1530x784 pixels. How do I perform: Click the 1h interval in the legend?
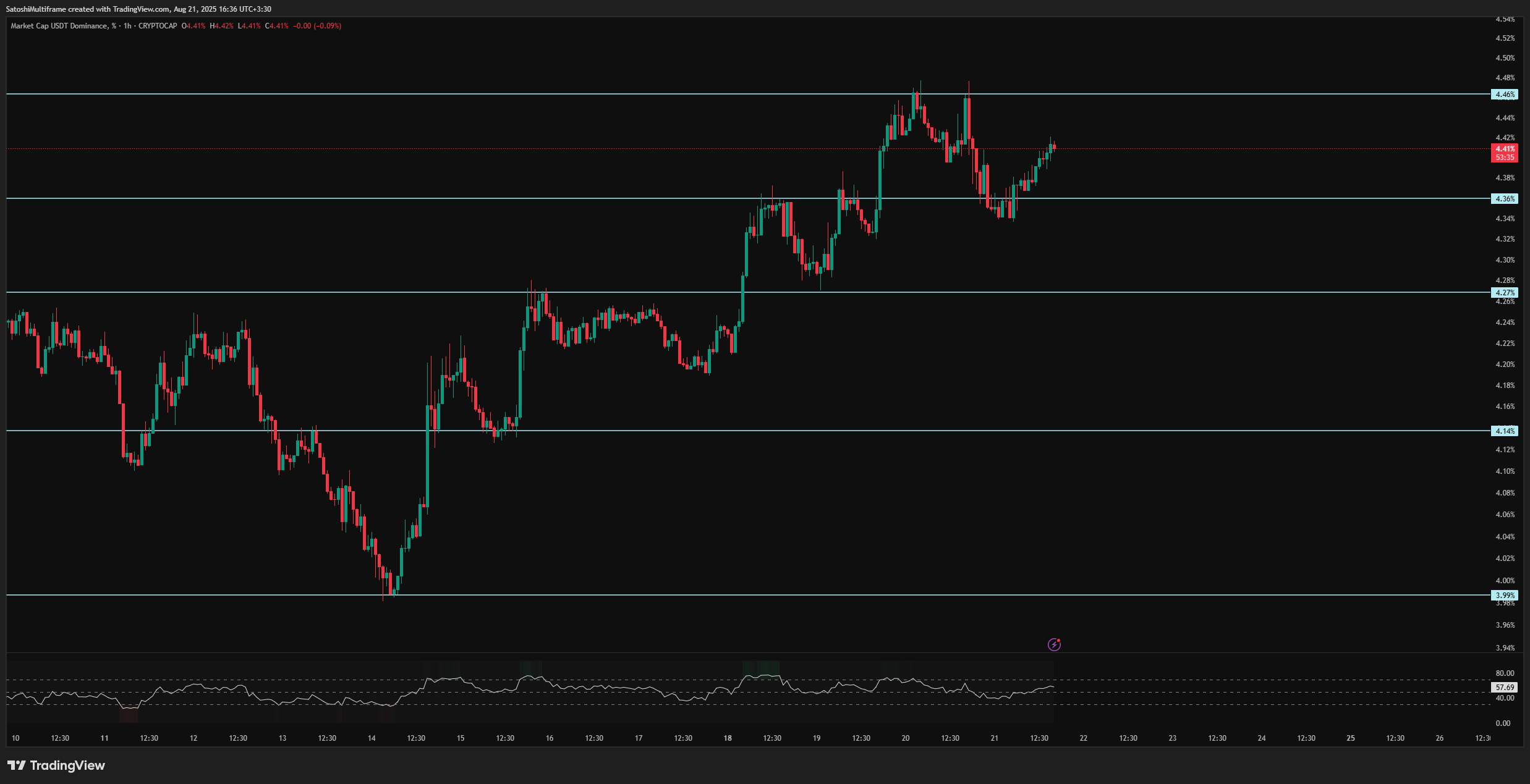127,26
